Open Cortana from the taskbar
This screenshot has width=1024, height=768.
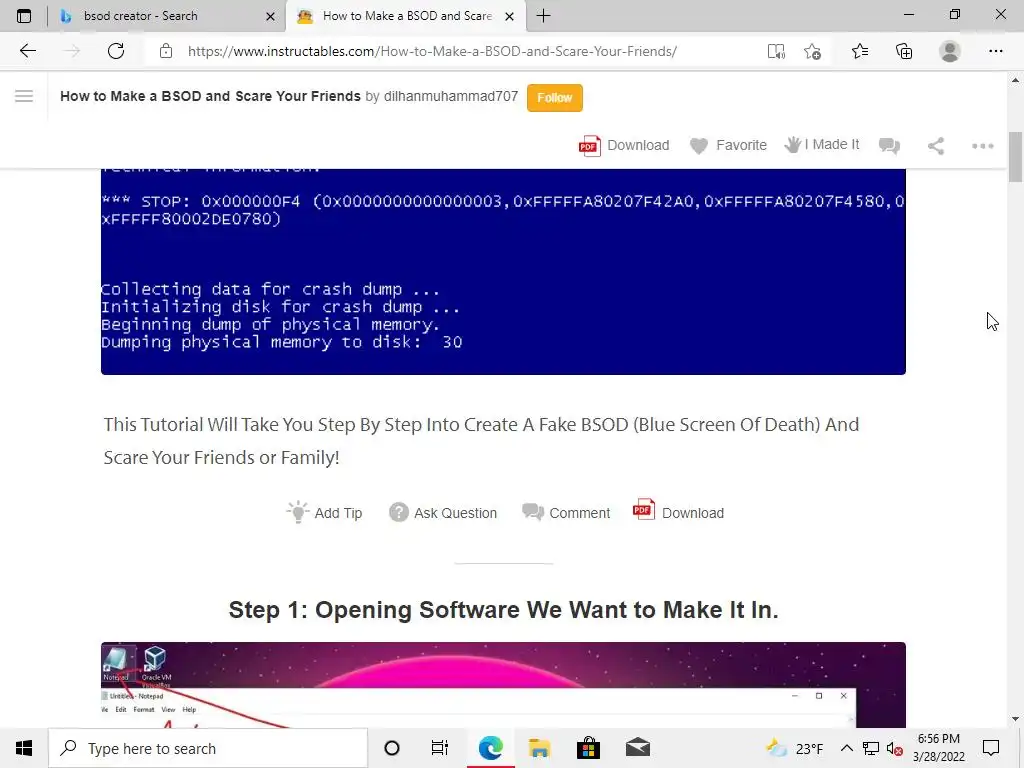[392, 748]
